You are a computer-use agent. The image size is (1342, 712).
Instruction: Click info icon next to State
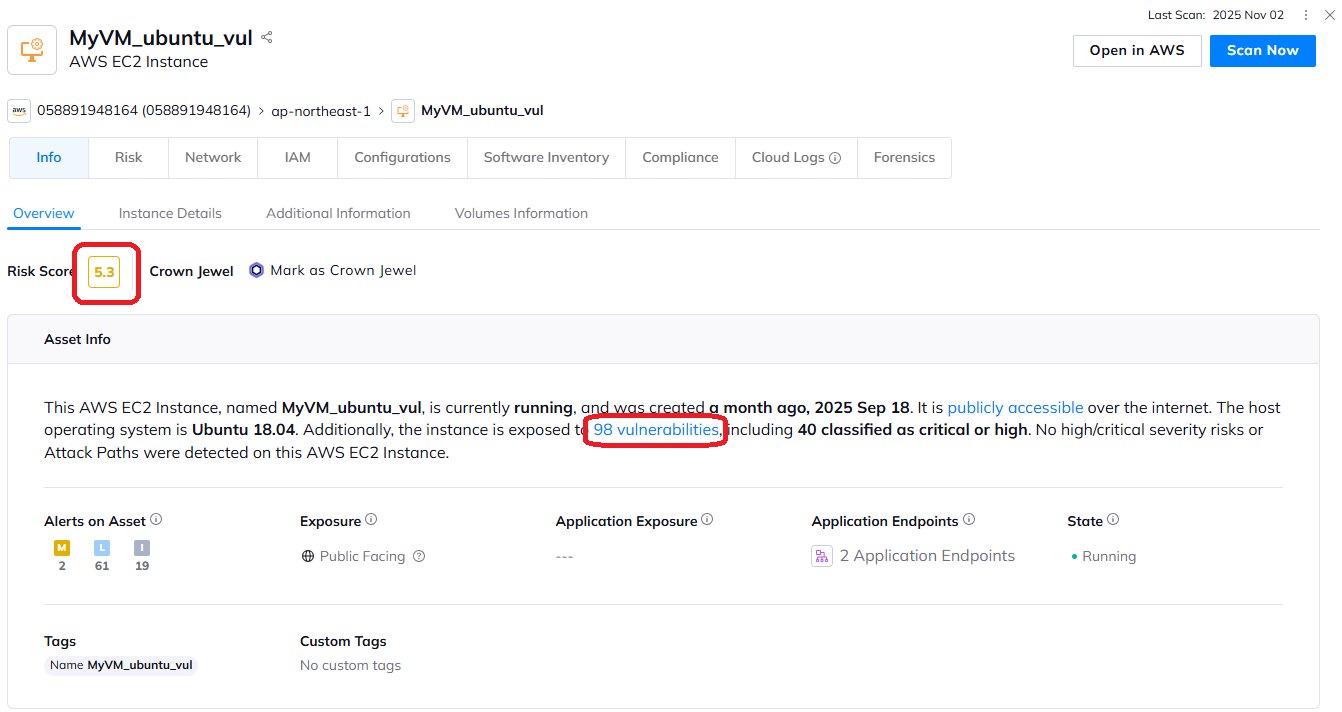tap(1113, 520)
